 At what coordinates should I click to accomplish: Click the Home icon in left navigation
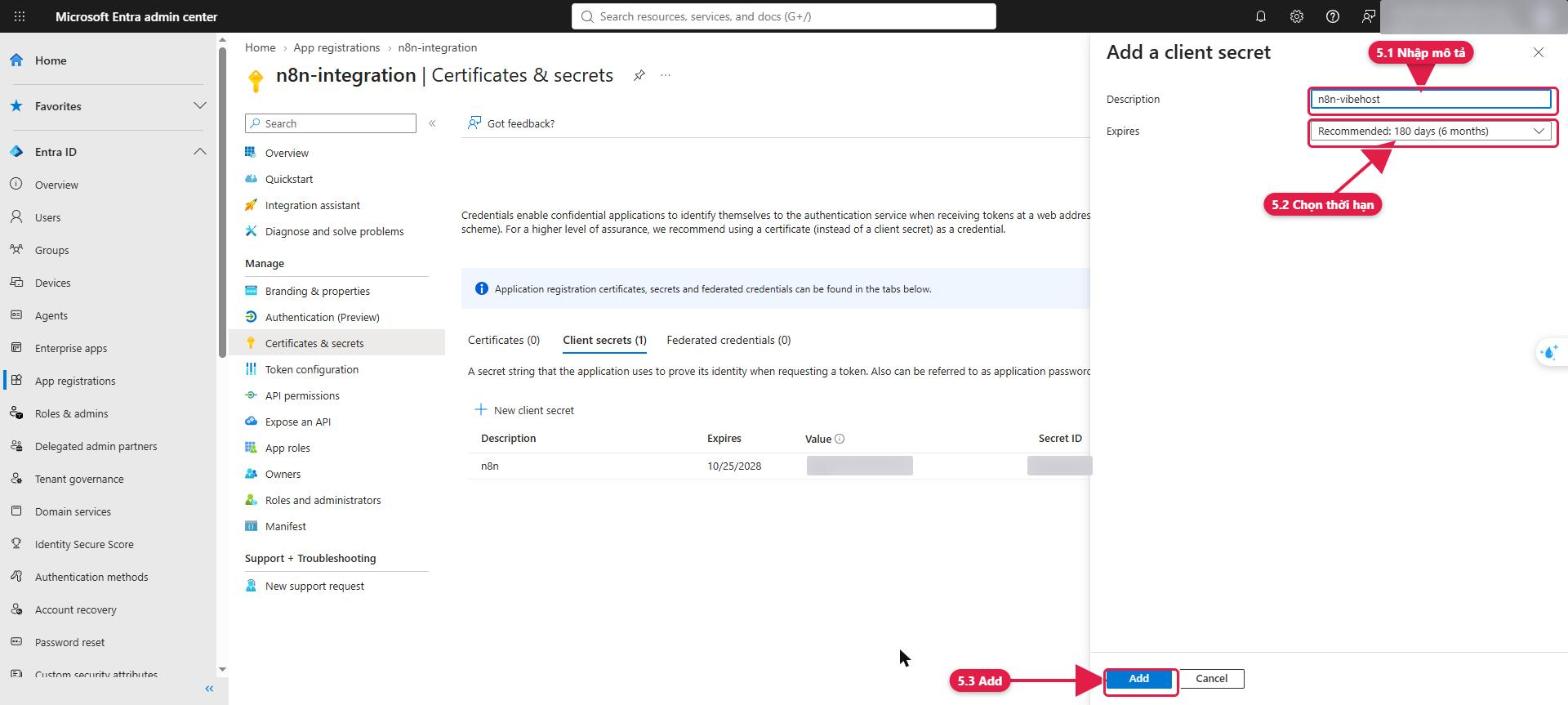16,60
